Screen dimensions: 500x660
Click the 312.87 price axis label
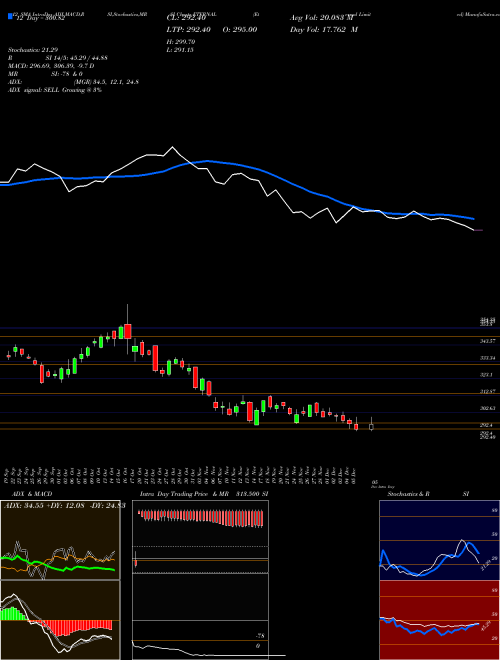click(x=487, y=391)
